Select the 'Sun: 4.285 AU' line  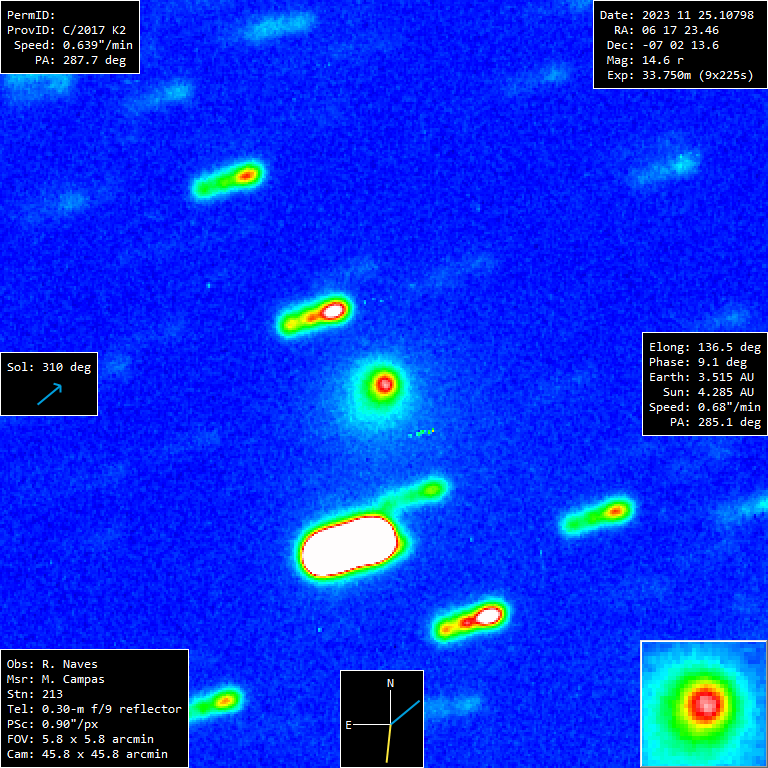click(708, 392)
